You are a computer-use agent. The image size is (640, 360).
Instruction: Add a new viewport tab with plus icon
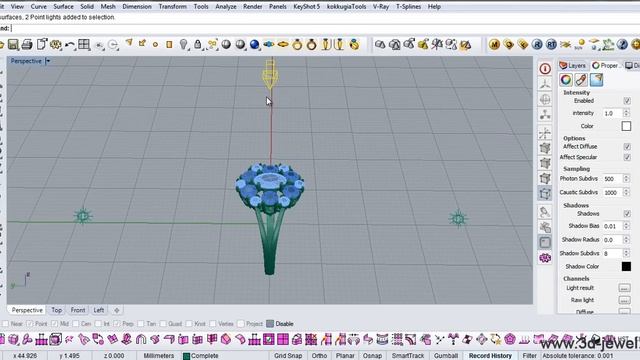point(117,310)
